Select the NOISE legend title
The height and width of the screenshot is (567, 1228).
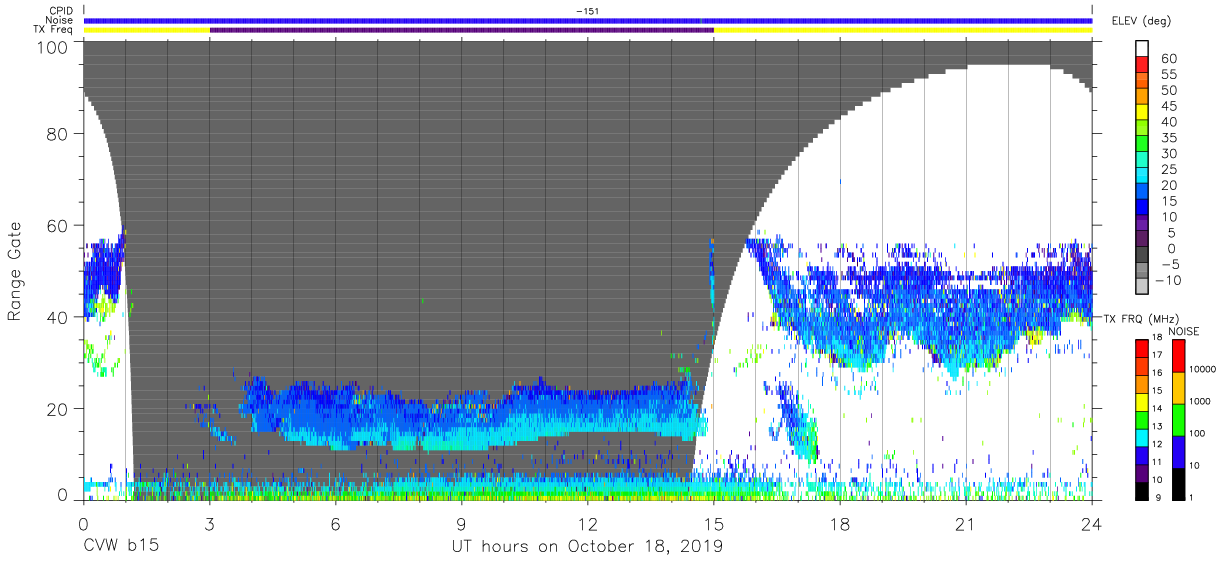(x=1184, y=331)
